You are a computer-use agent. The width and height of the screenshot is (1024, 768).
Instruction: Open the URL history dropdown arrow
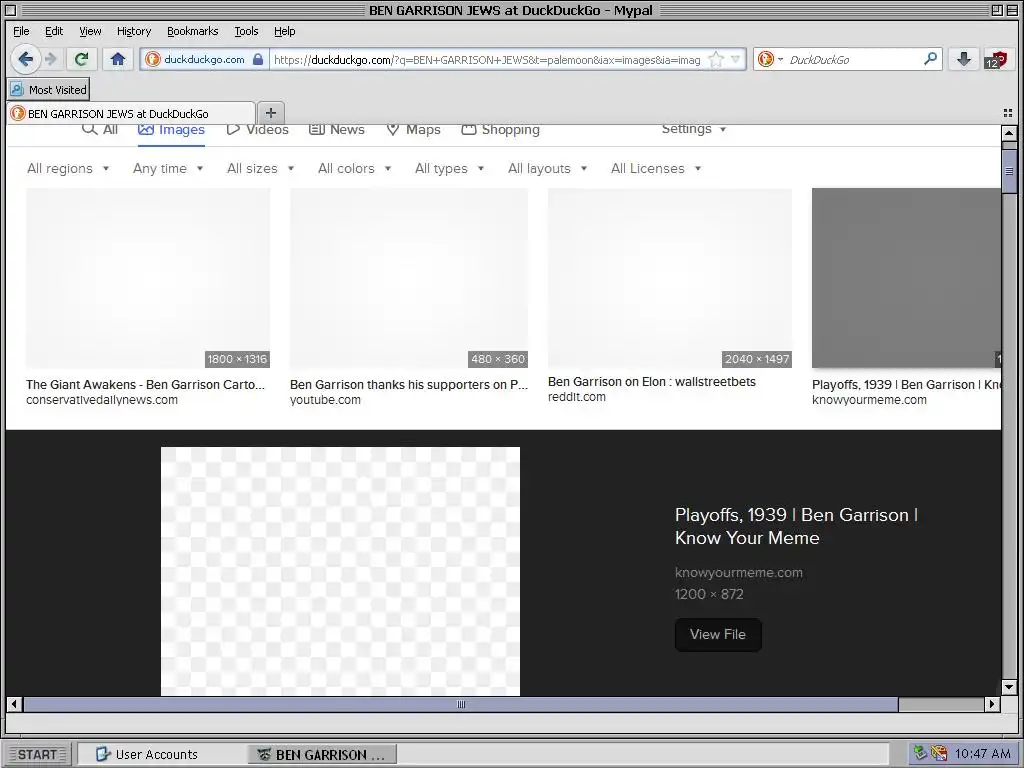[x=736, y=59]
